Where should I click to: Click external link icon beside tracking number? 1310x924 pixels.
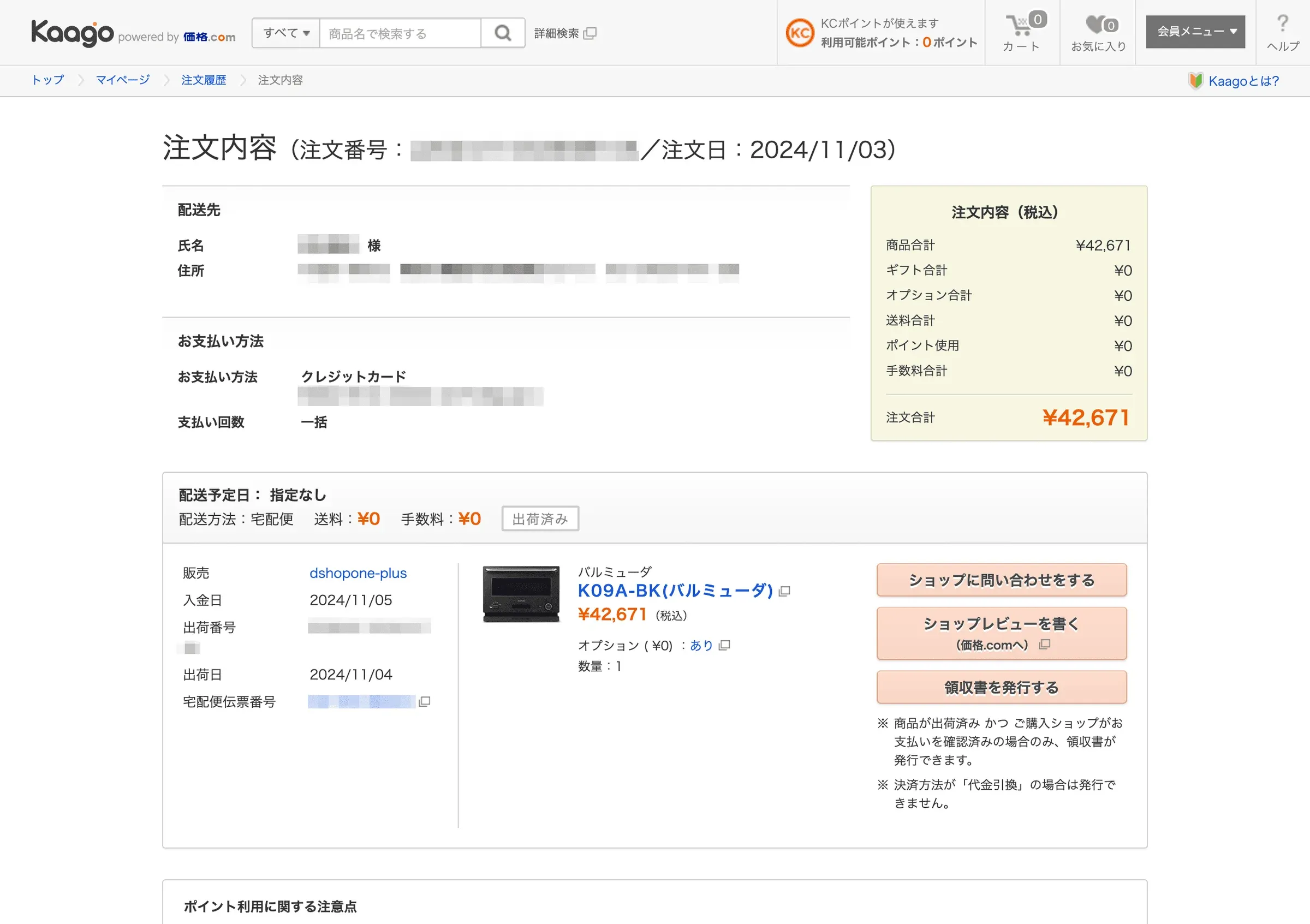tap(425, 701)
